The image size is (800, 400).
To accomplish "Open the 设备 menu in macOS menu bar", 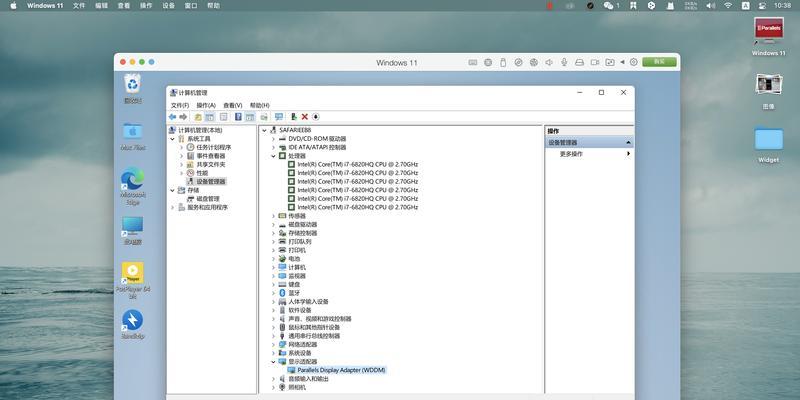I will 168,6.
